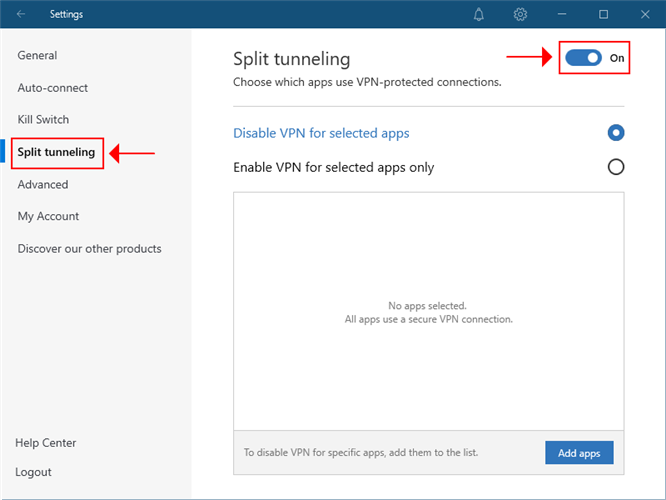Open Advanced settings
666x500 pixels.
click(x=43, y=184)
